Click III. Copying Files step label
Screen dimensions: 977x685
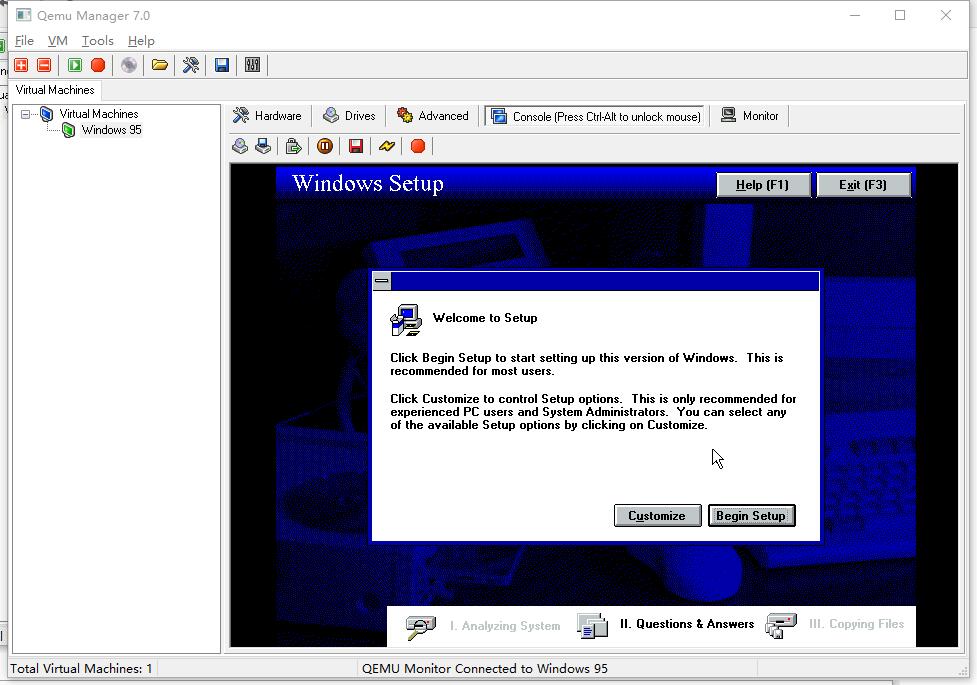(x=856, y=624)
